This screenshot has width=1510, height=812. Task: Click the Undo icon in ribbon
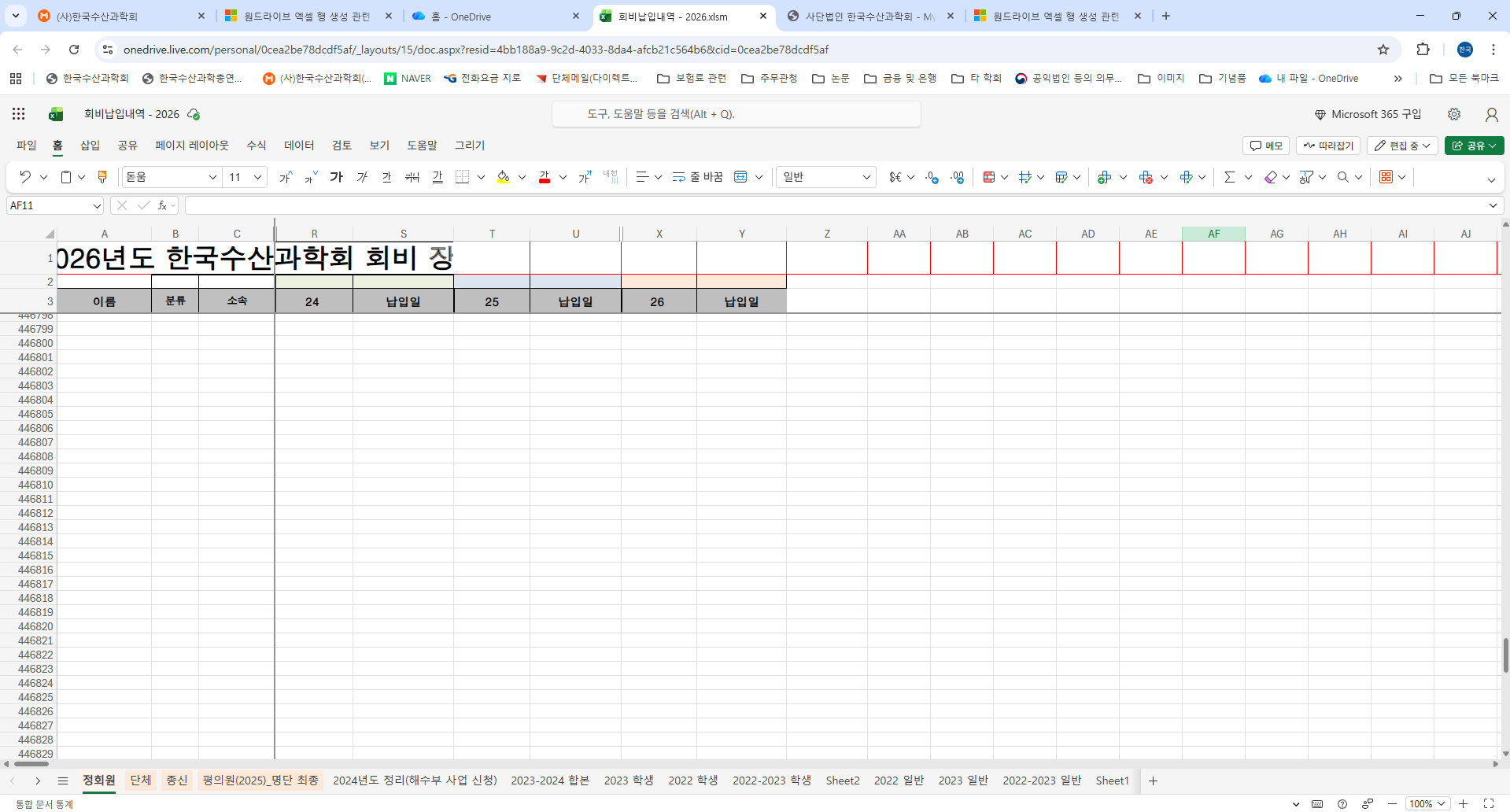click(x=25, y=177)
